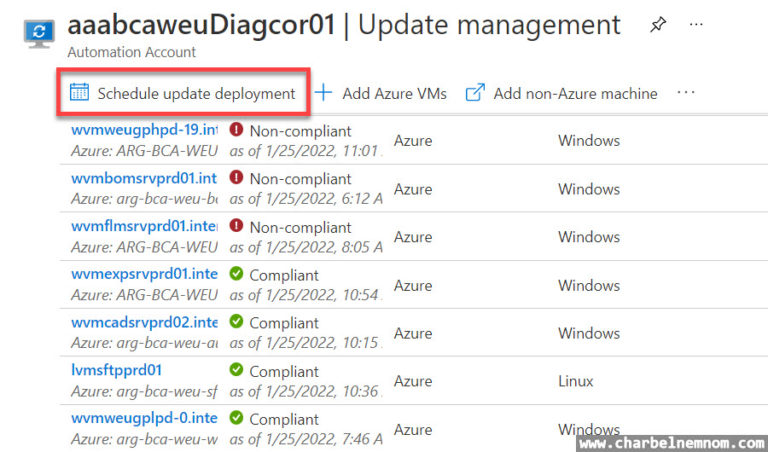Viewport: 768px width, 452px height.
Task: Click resource group text 'Azure: arg-bca-weu-w'
Action: pyautogui.click(x=144, y=439)
